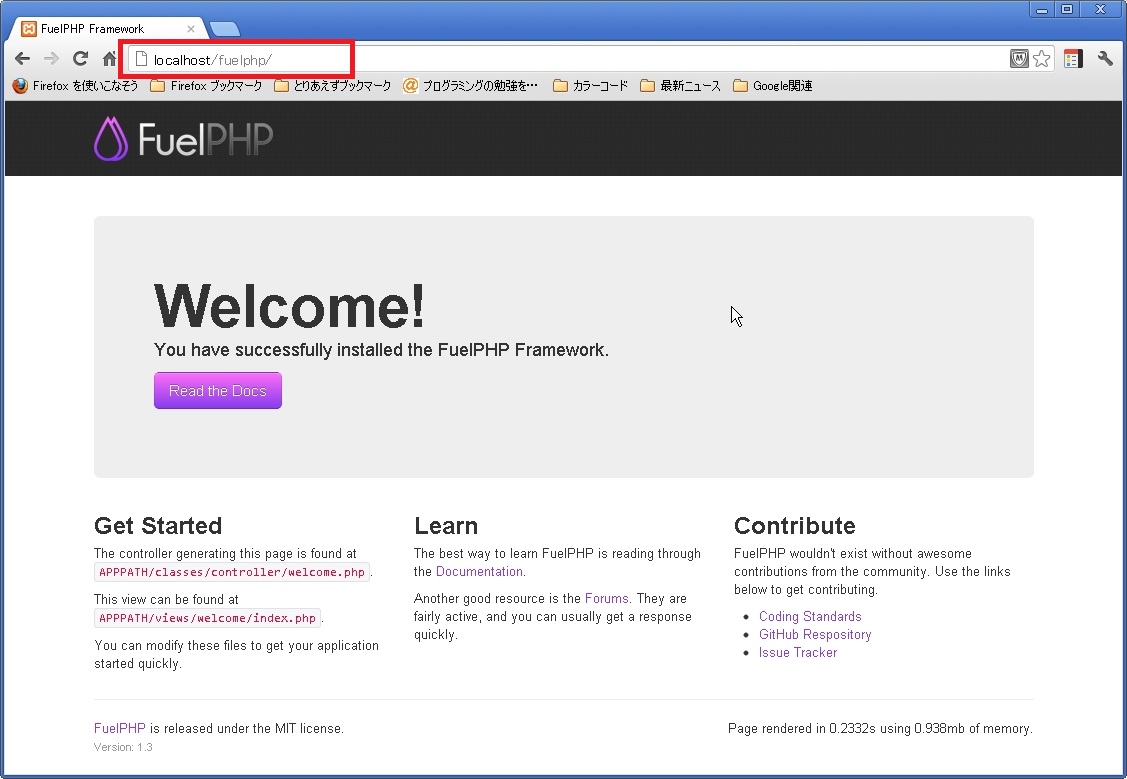Click the 'Learn' heading

coord(446,526)
